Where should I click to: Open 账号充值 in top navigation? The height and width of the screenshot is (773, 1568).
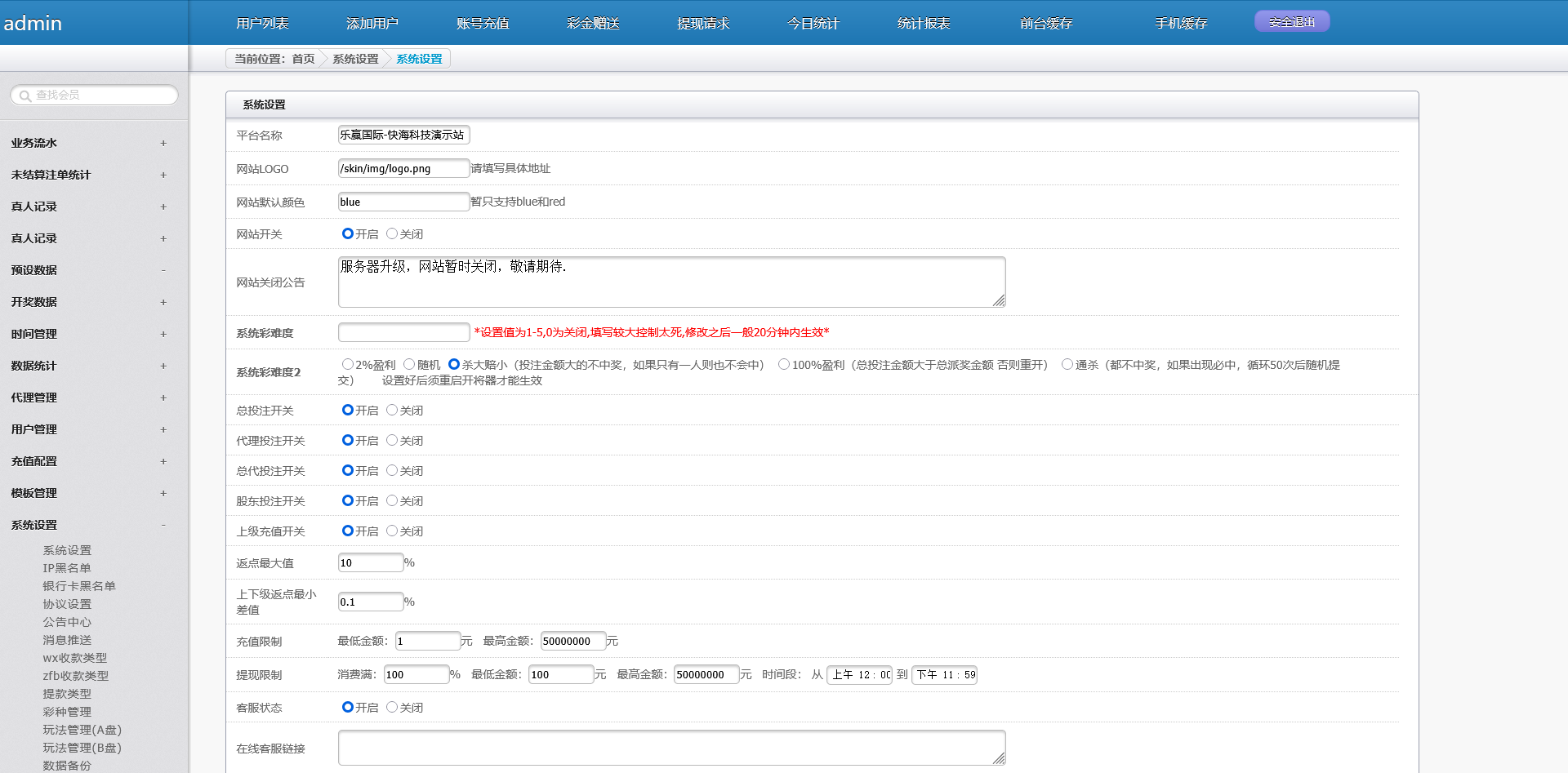coord(483,23)
